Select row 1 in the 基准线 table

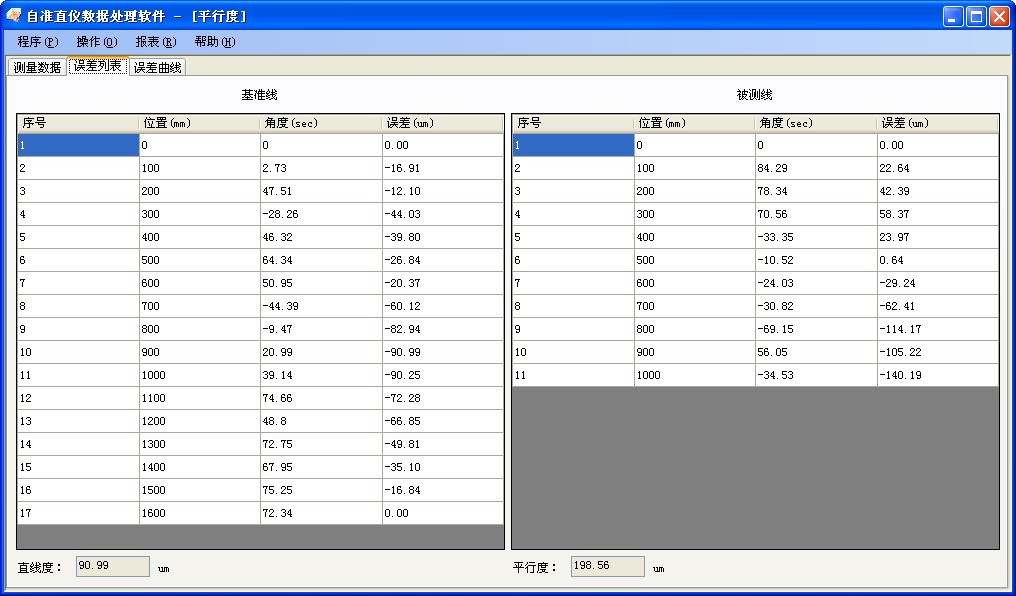click(77, 144)
